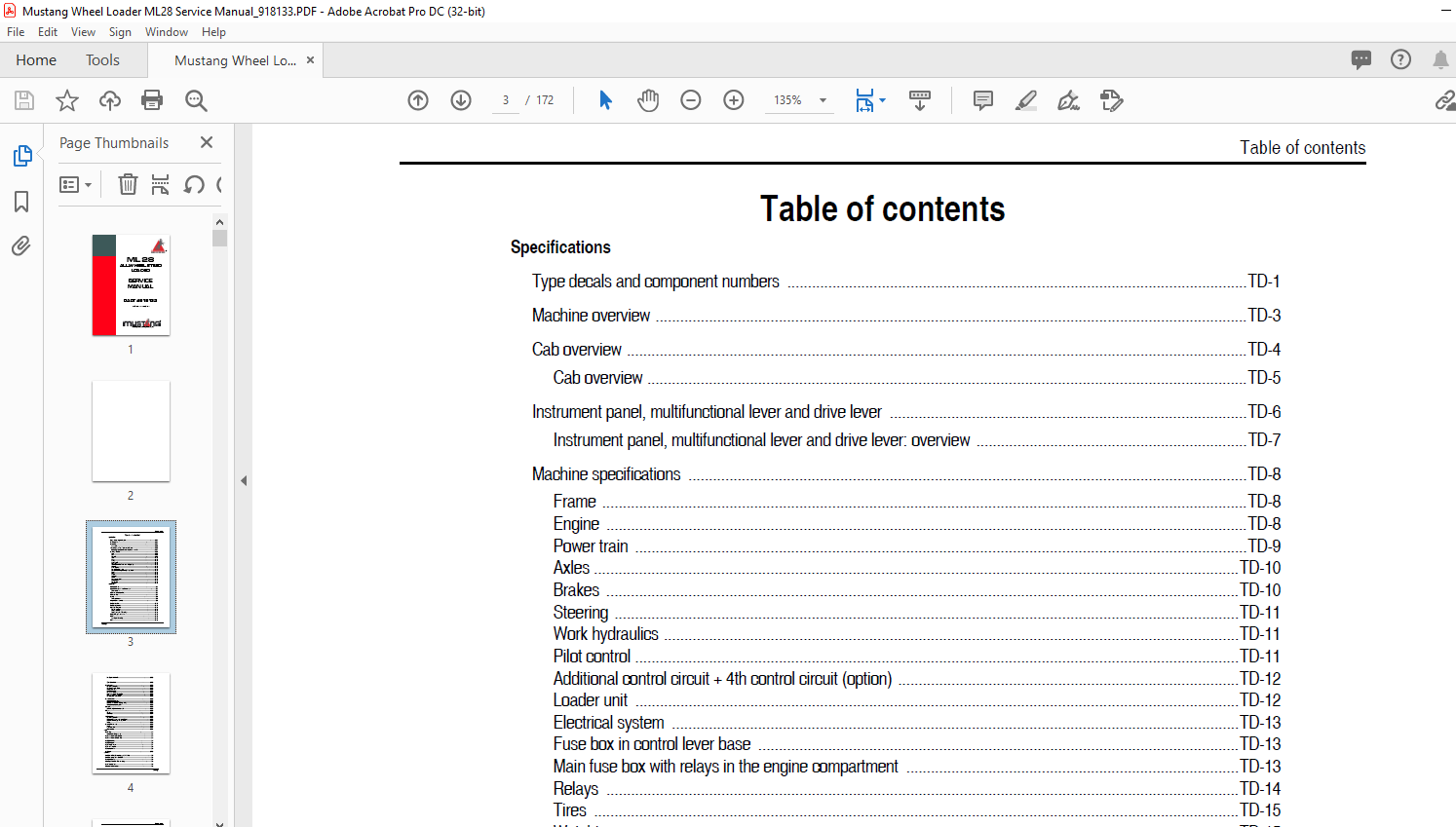Add document to starred favorites
The height and width of the screenshot is (827, 1456).
67,100
